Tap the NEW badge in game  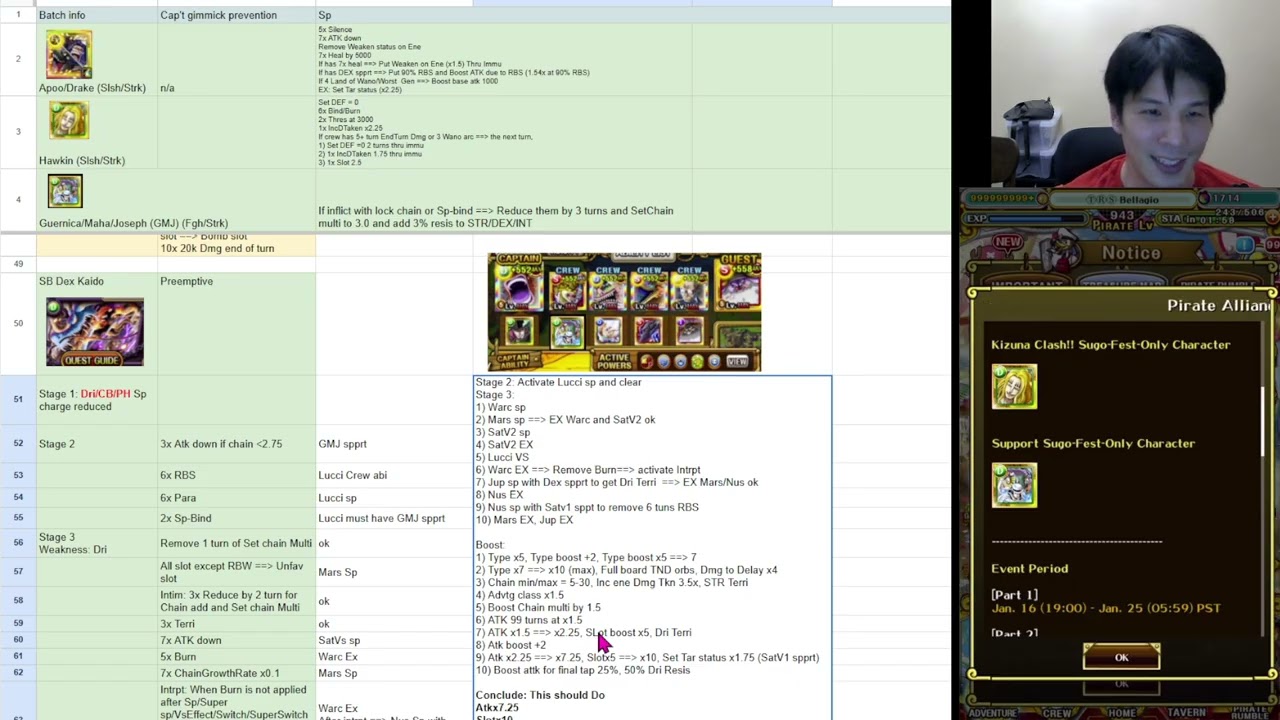click(1007, 242)
